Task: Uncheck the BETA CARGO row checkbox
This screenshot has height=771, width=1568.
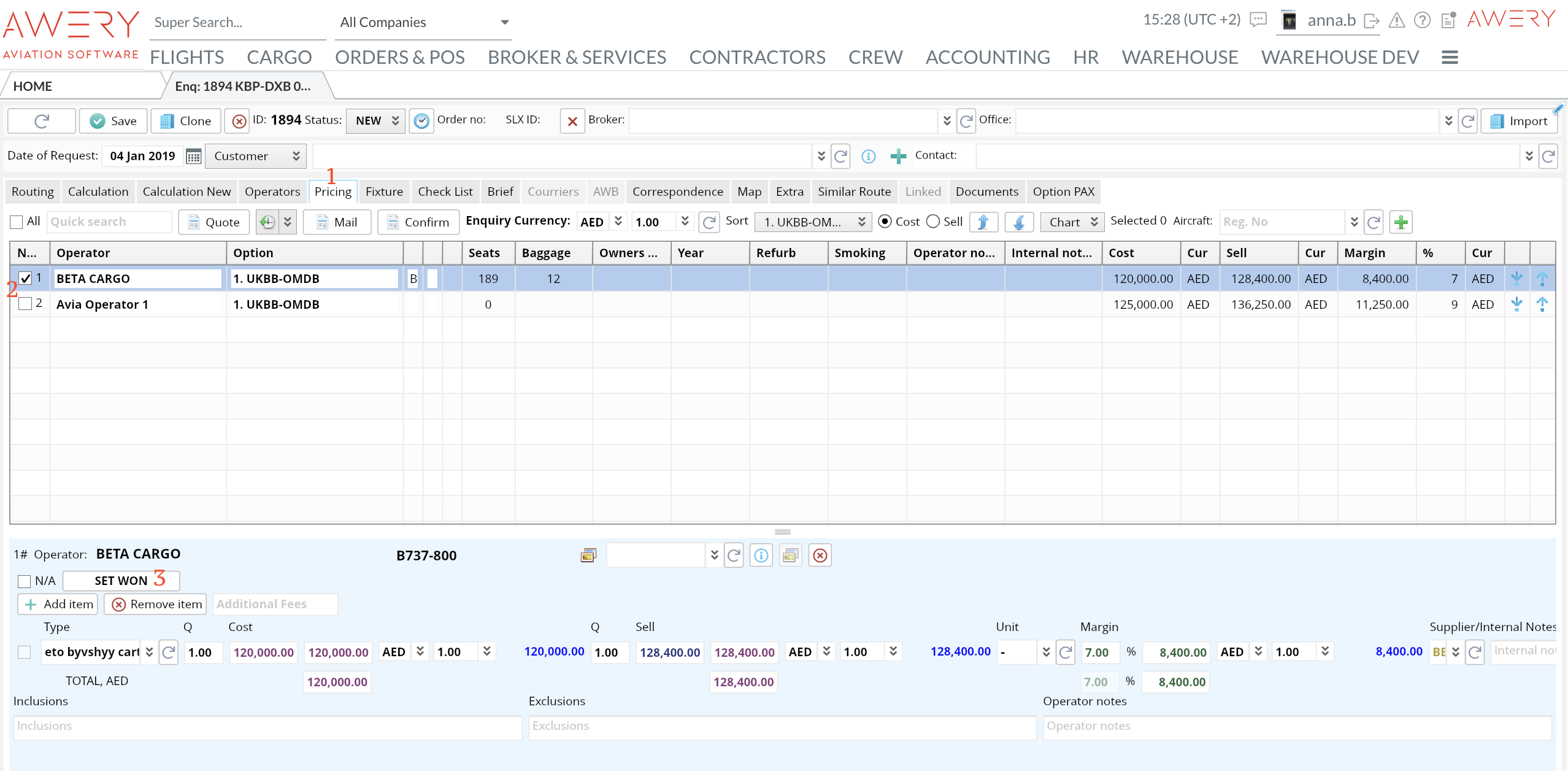Action: pyautogui.click(x=25, y=279)
